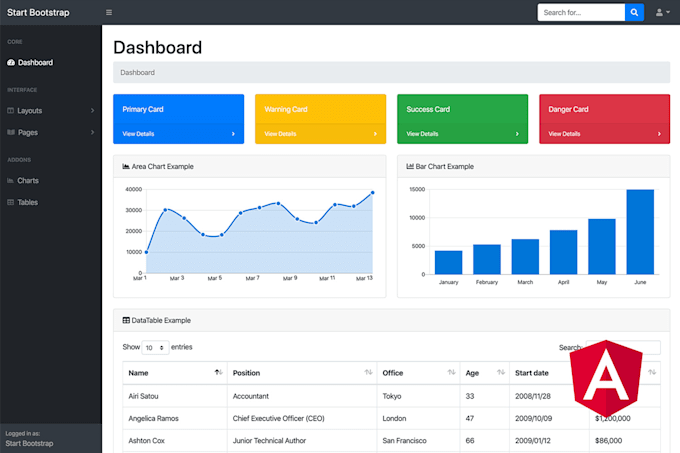View Details on the Primary Card

139,133
